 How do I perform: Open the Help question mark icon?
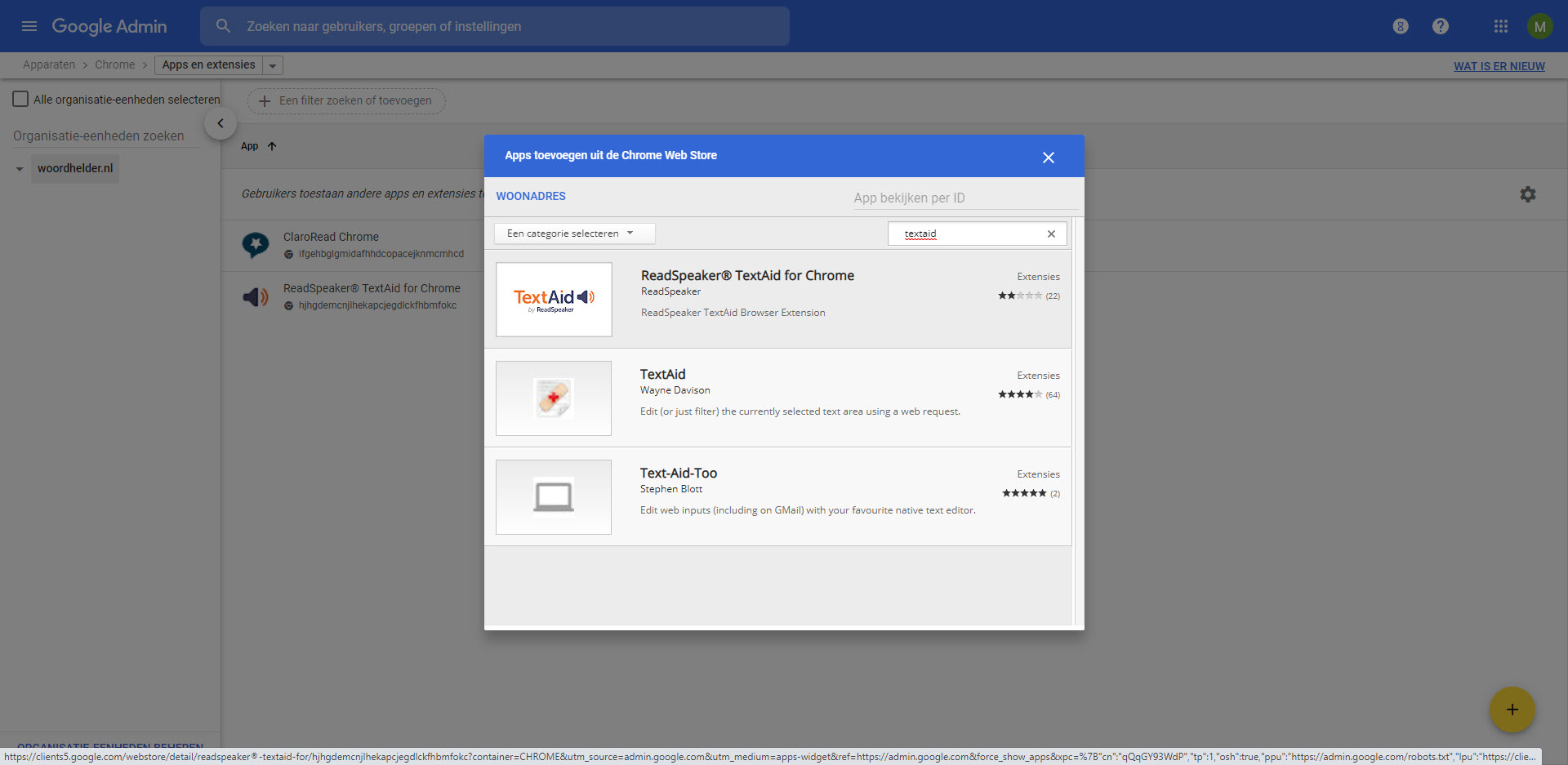tap(1441, 26)
